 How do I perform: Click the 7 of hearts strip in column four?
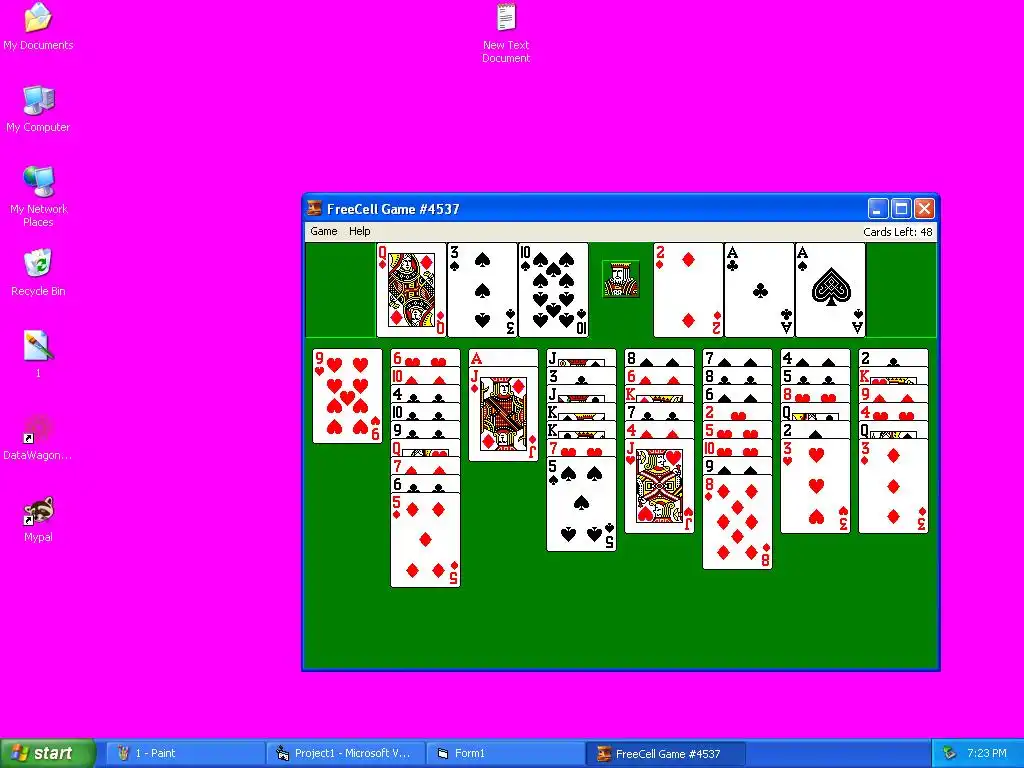(x=581, y=448)
